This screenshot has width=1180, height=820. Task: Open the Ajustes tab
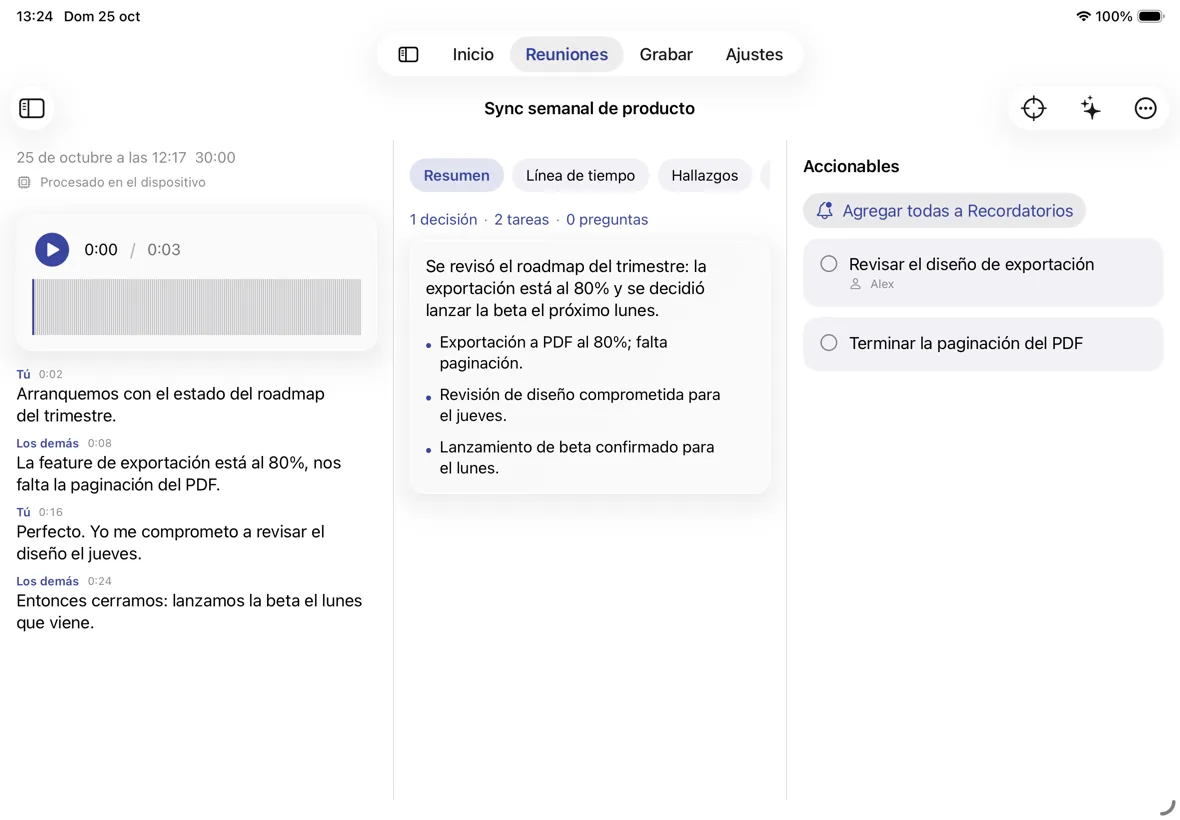(754, 54)
